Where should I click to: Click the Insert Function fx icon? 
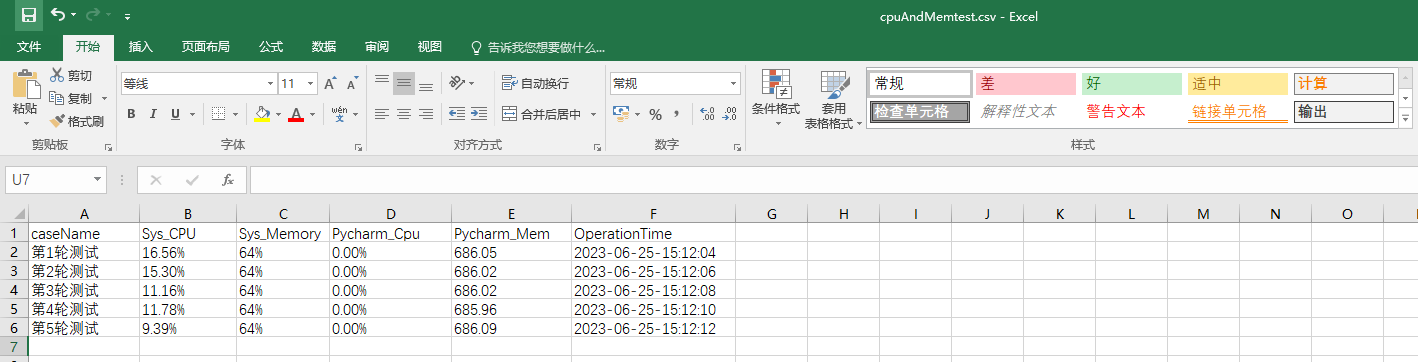pyautogui.click(x=228, y=180)
